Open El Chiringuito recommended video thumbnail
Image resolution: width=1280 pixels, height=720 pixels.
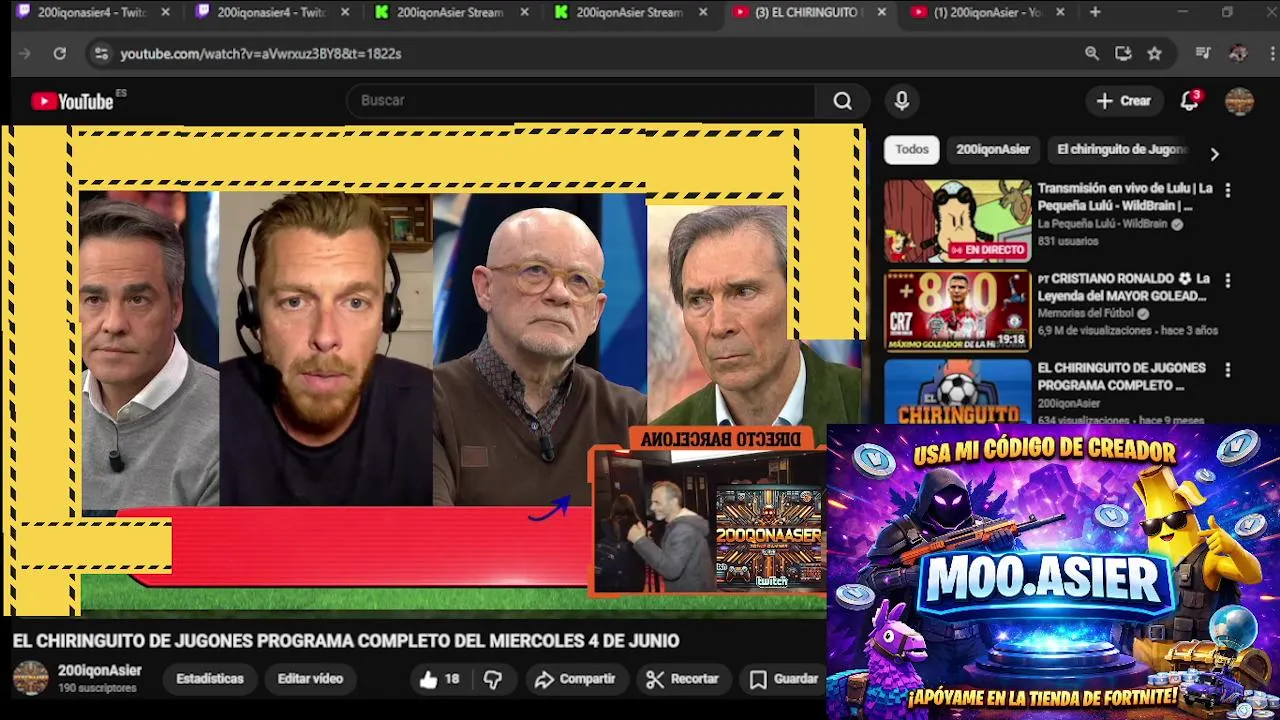click(957, 391)
